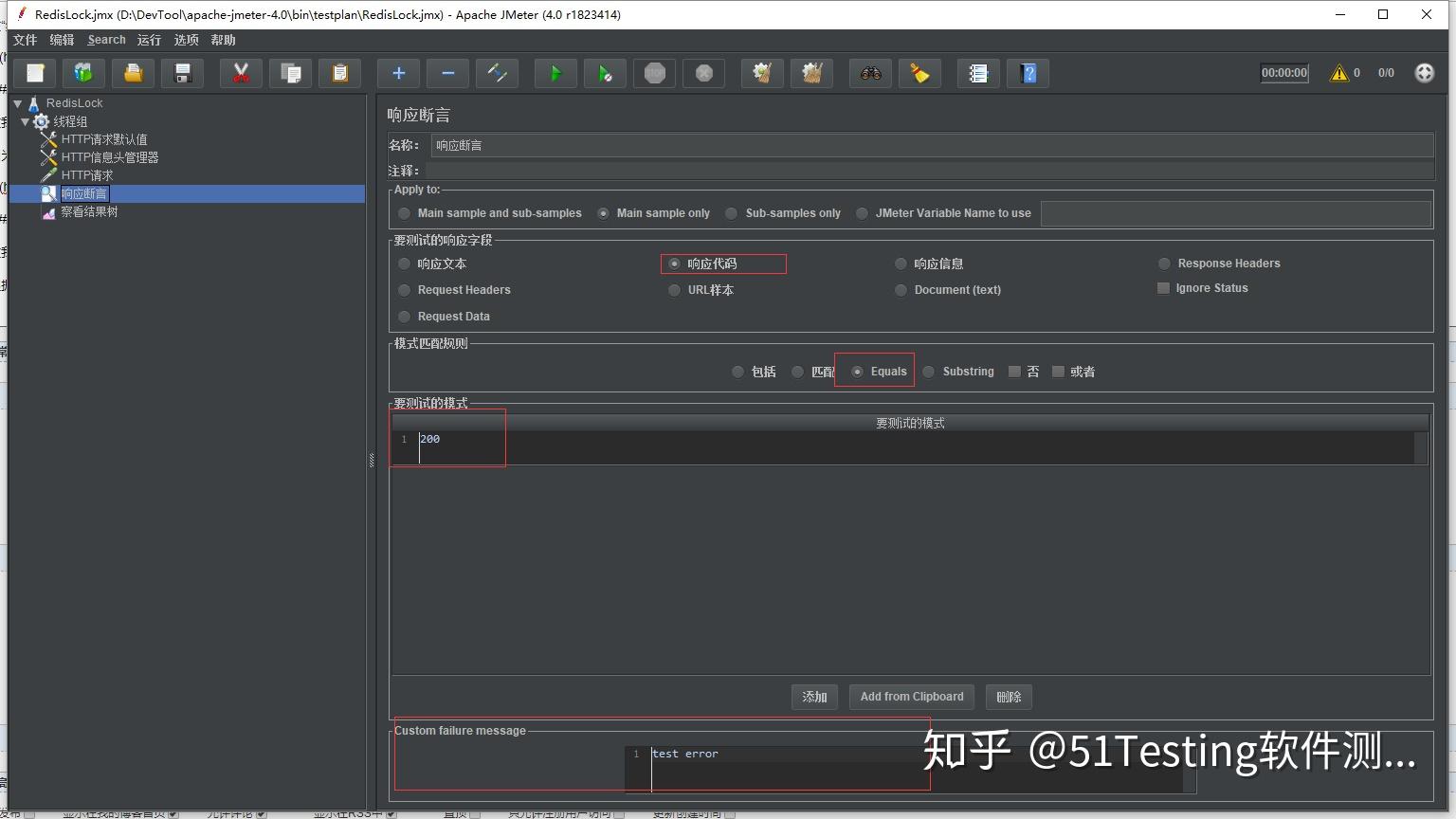Click the Toggle wand icon in toolbar
The height and width of the screenshot is (819, 1456).
pyautogui.click(x=497, y=73)
